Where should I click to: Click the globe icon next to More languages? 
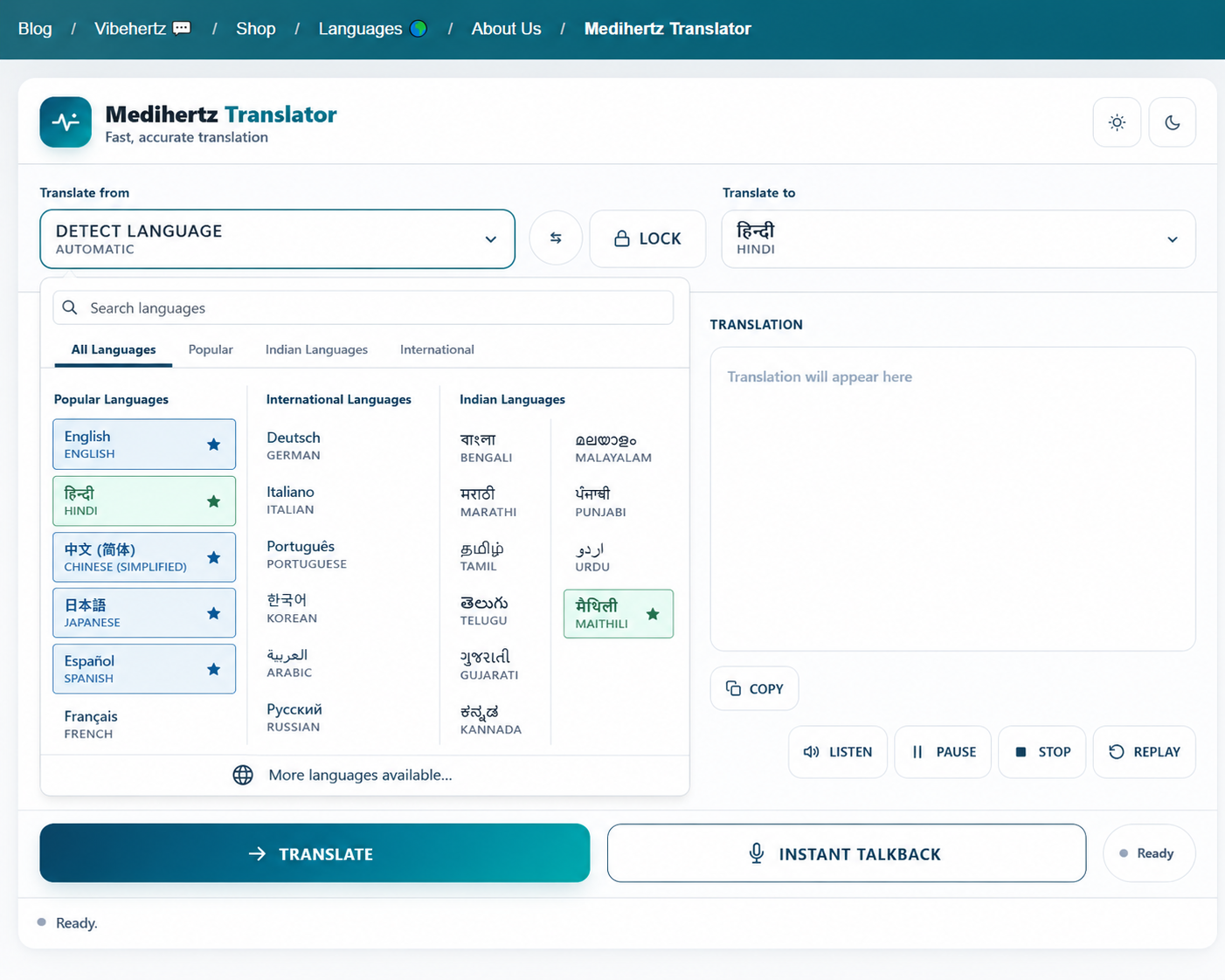pos(243,775)
